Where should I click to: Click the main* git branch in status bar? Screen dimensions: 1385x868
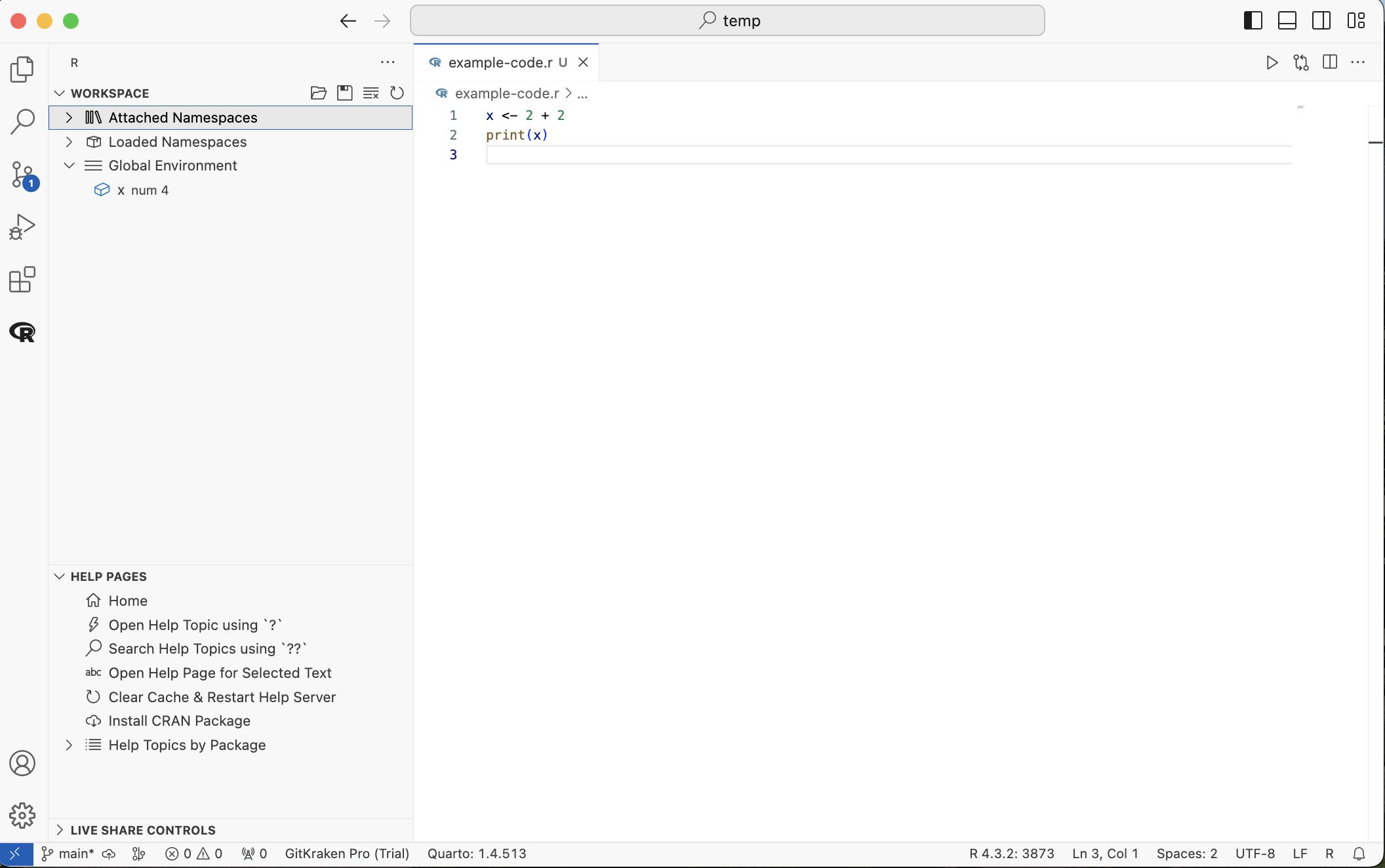[69, 854]
